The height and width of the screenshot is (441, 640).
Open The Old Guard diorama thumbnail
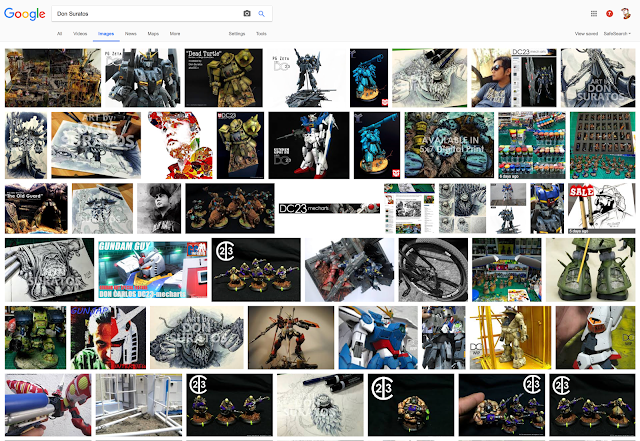(x=36, y=208)
